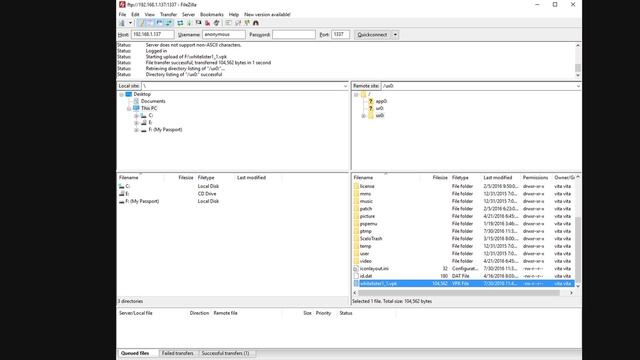Open the Site Manager dropdown arrow
Viewport: 640px width, 360px height.
pyautogui.click(x=130, y=23)
